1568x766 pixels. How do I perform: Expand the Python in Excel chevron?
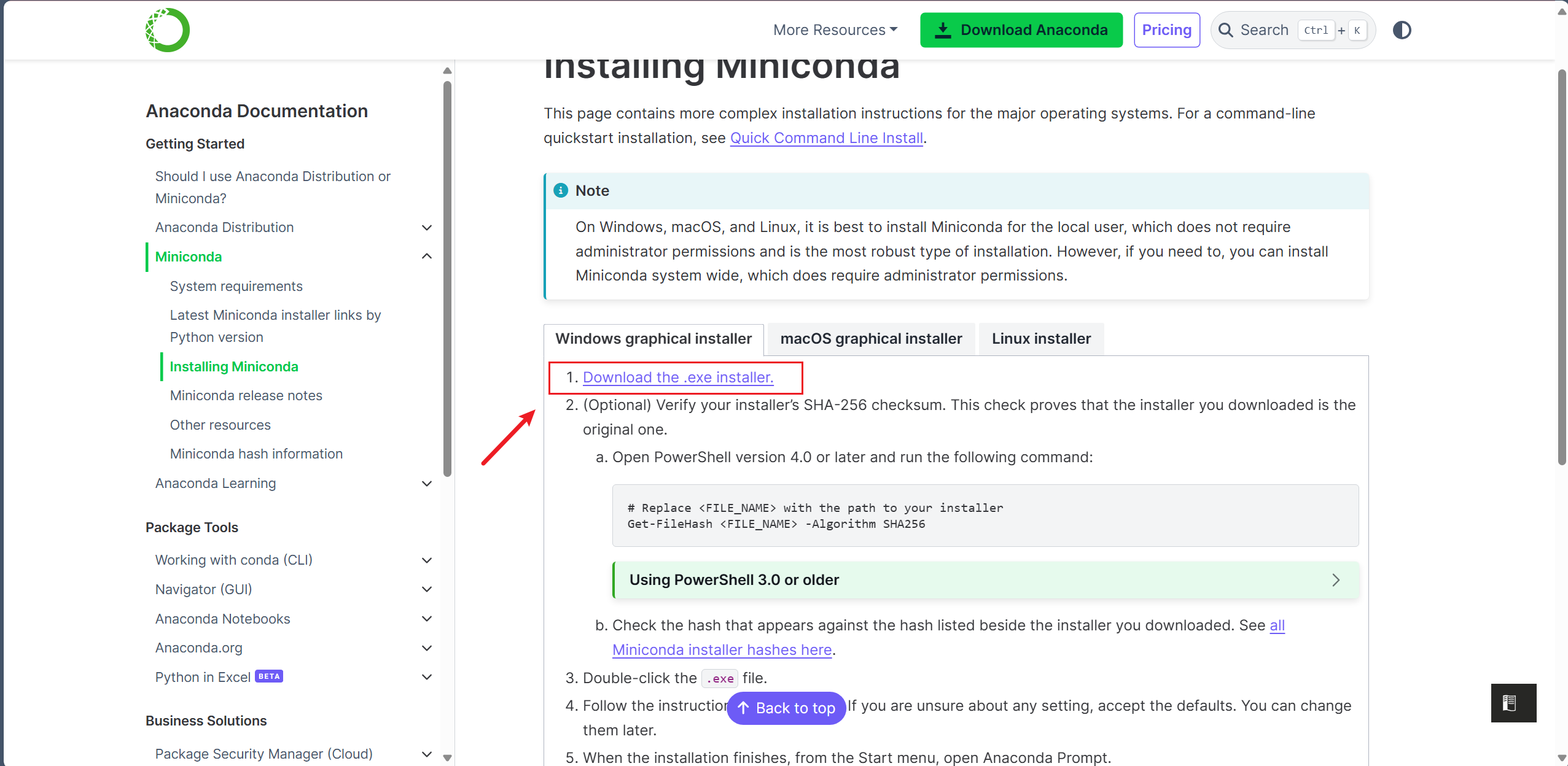point(427,677)
